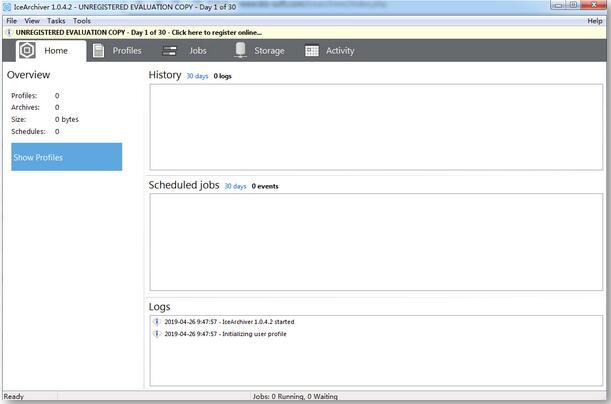Click the 'Profiles:' overview label
This screenshot has height=404, width=611.
click(24, 95)
